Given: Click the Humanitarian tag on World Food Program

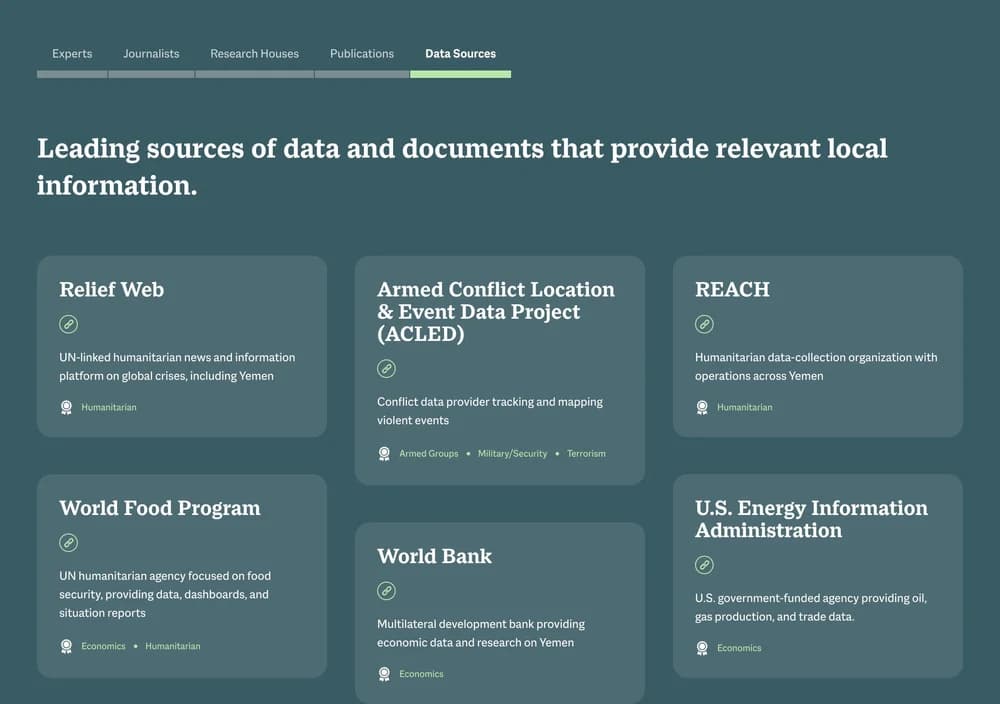Looking at the screenshot, I should (x=173, y=647).
